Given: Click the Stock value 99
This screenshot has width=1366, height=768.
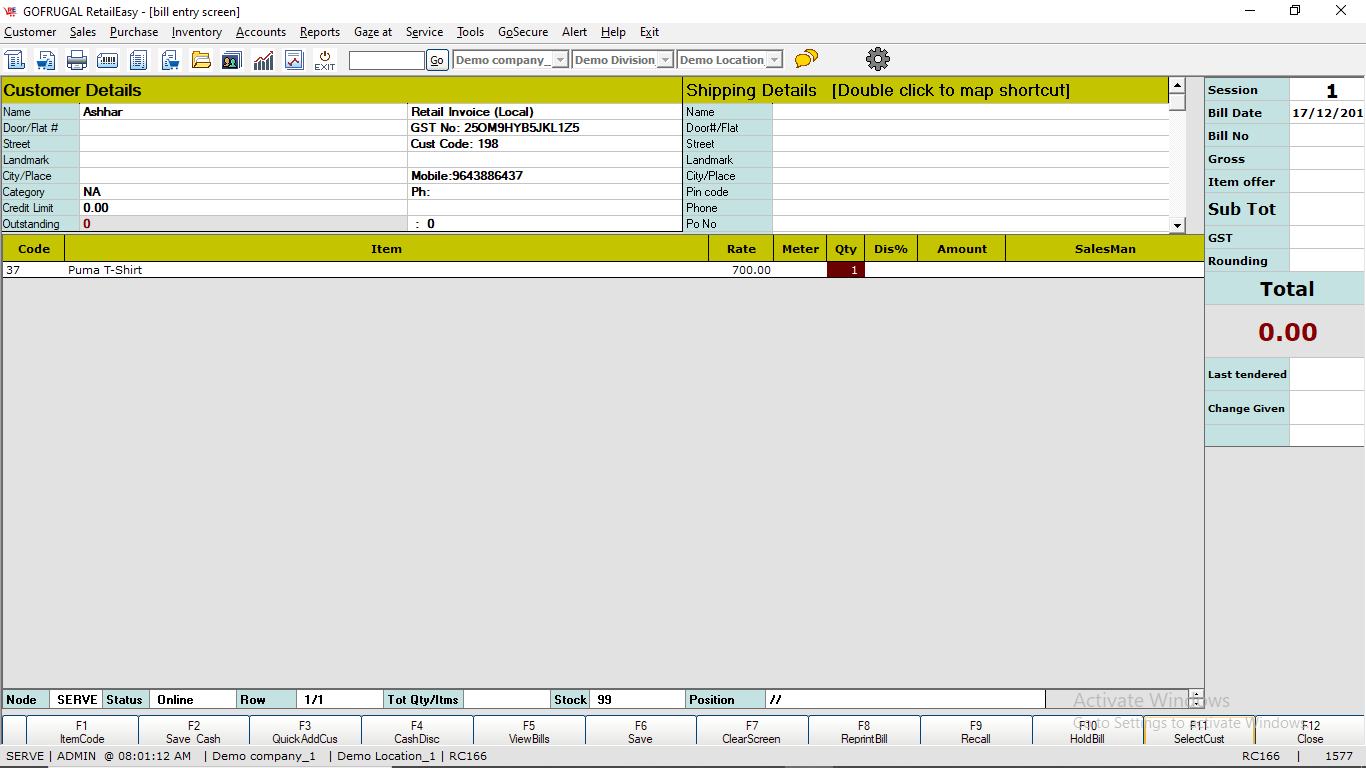Looking at the screenshot, I should 637,699.
